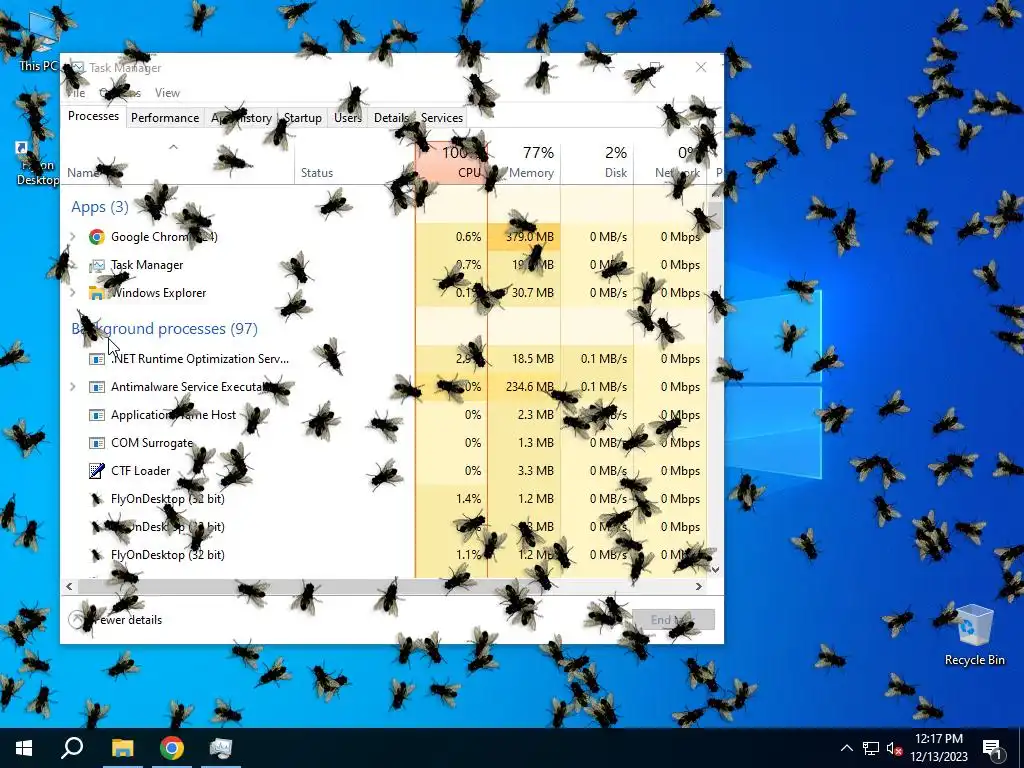Open the Windows Start menu
Image resolution: width=1024 pixels, height=768 pixels.
tap(24, 748)
